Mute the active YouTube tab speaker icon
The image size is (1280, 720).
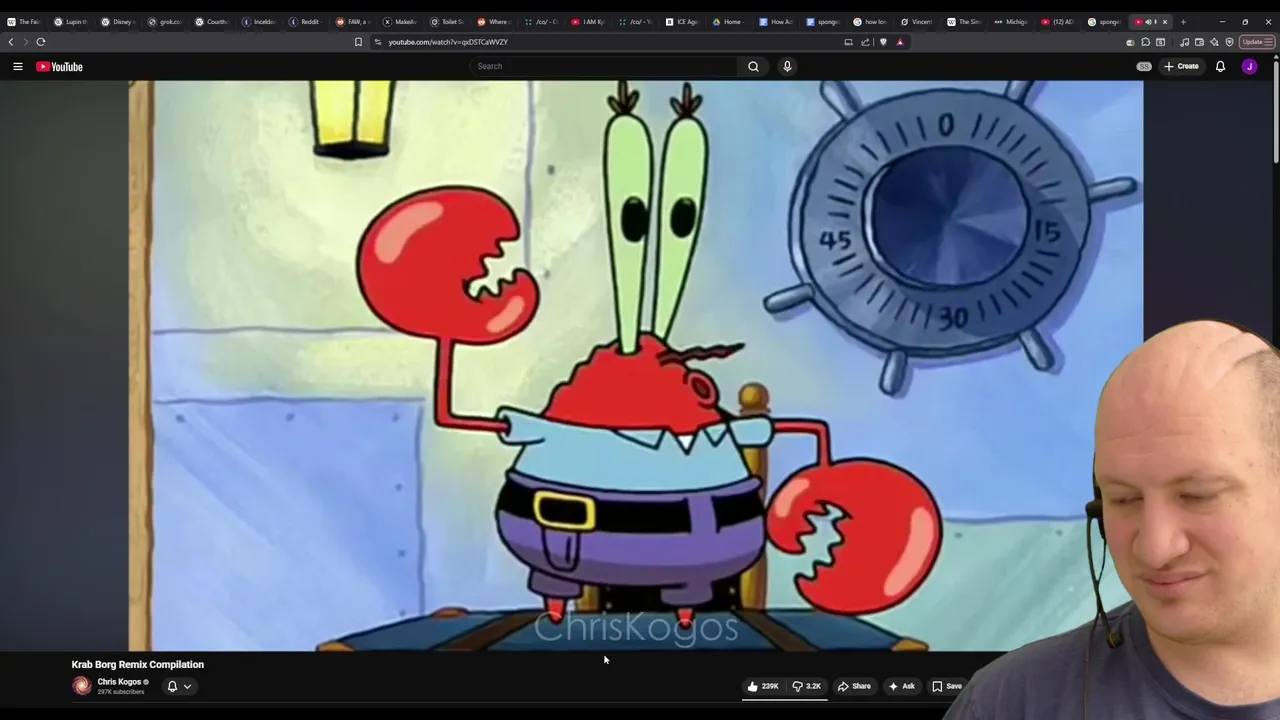point(1148,22)
